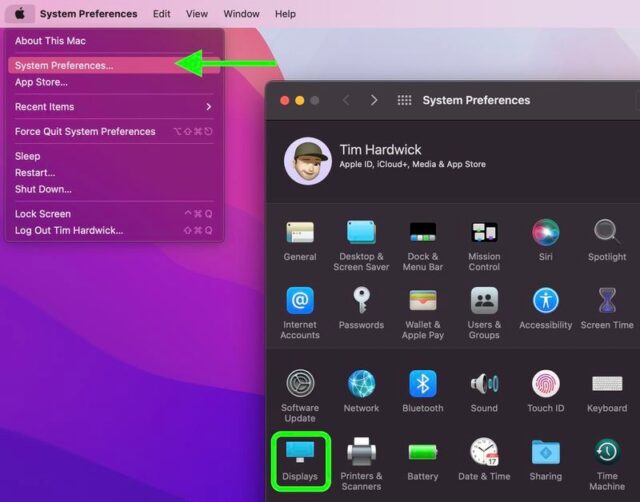This screenshot has height=502, width=640.
Task: Choose Restart… from Apple menu
Action: pyautogui.click(x=113, y=173)
